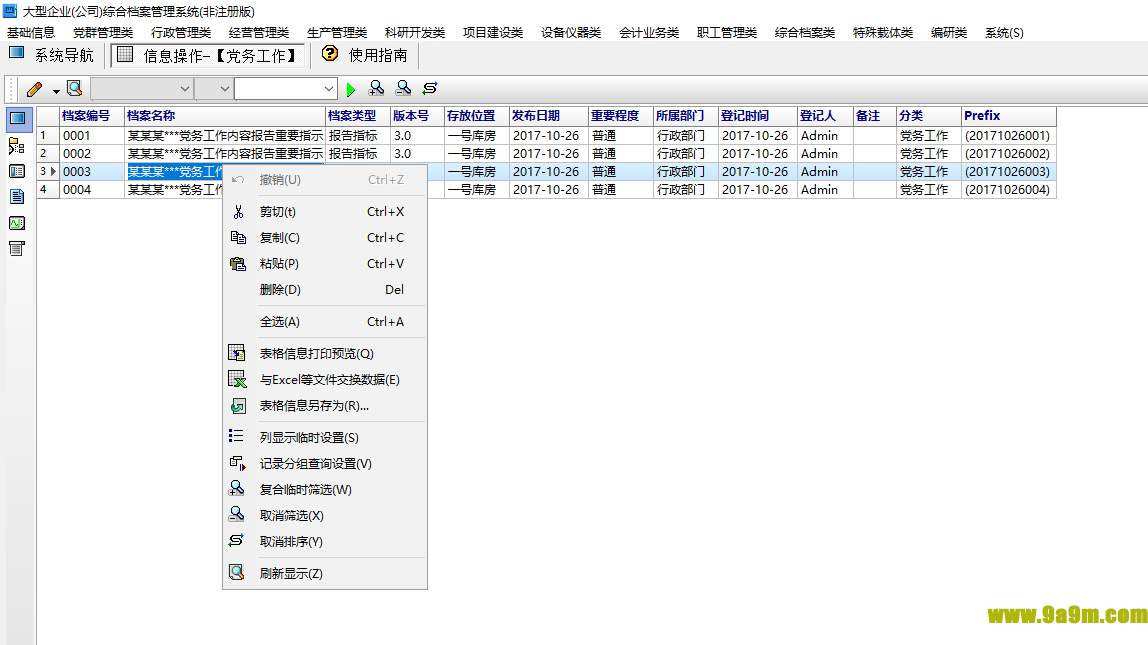Click the cancel sort icon in toolbar
Image resolution: width=1148 pixels, height=645 pixels.
point(430,89)
